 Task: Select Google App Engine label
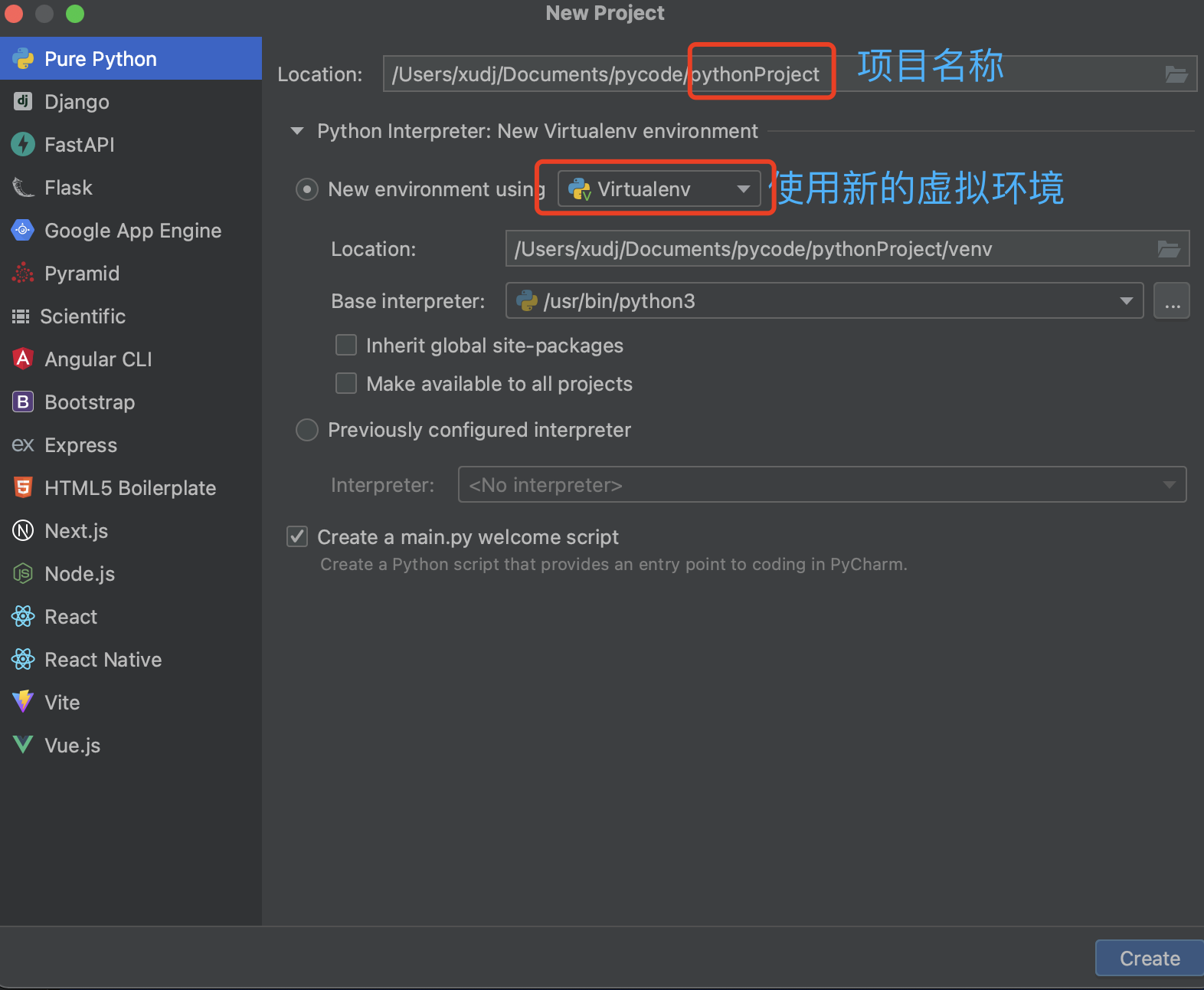(133, 231)
